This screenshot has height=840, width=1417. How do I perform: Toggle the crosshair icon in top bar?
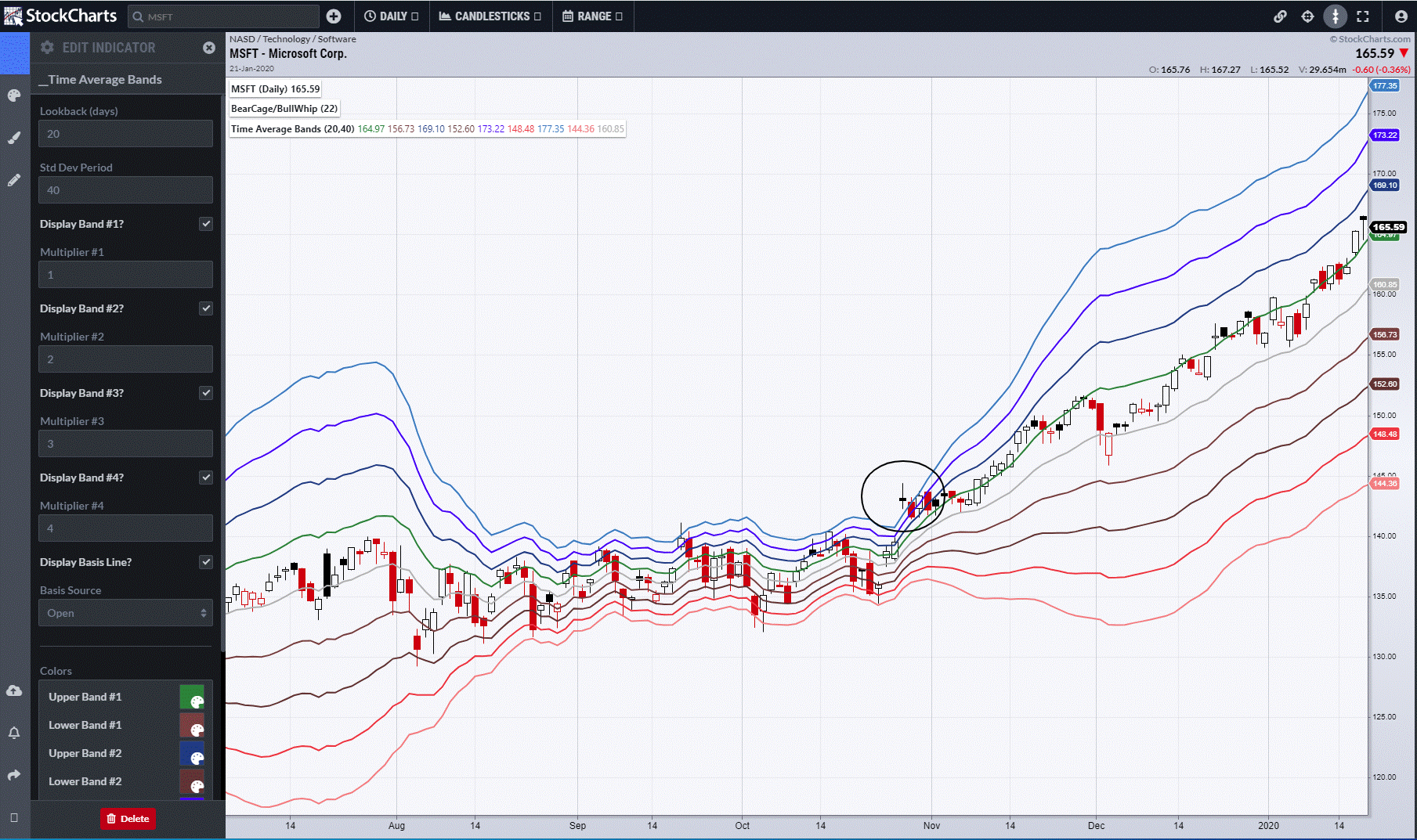1307,16
